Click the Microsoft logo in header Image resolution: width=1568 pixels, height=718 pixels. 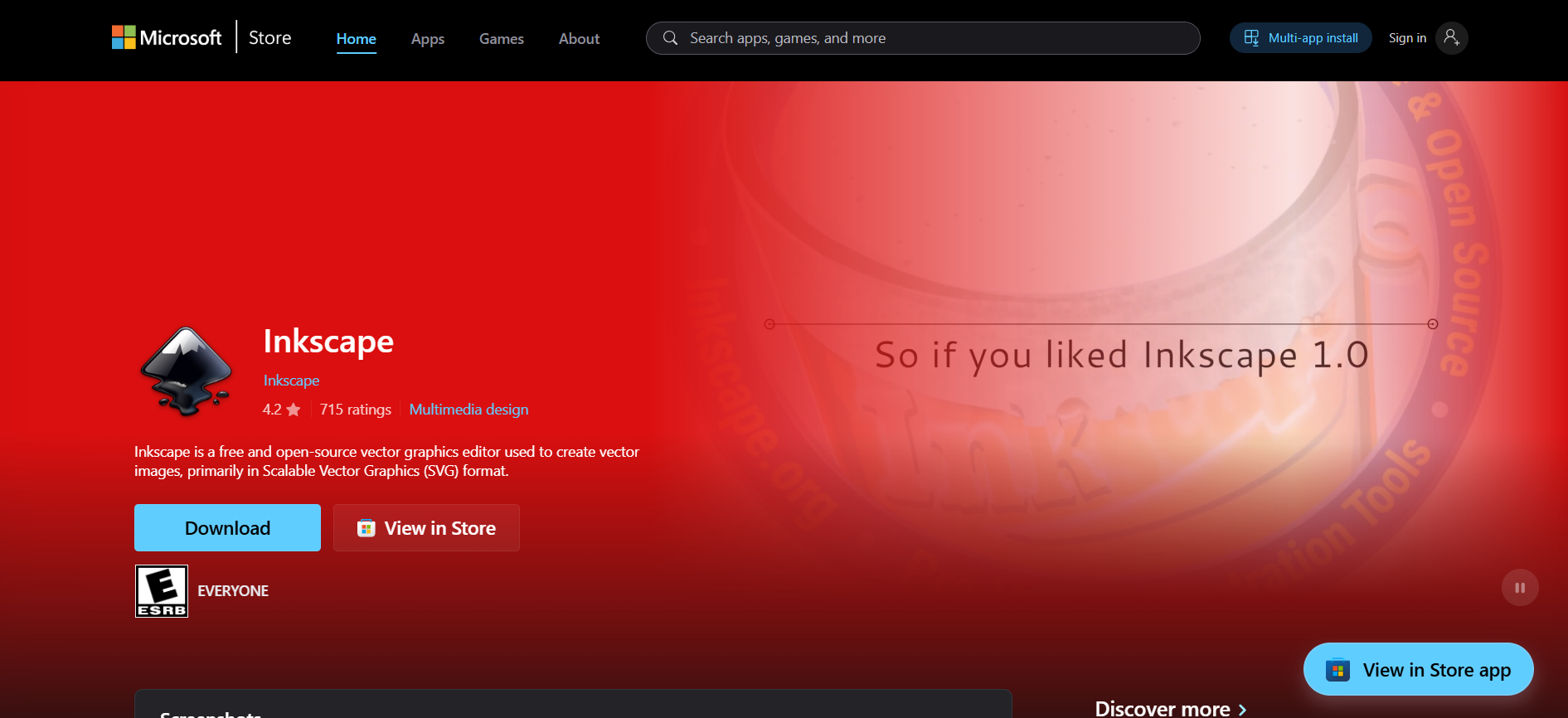(x=167, y=37)
